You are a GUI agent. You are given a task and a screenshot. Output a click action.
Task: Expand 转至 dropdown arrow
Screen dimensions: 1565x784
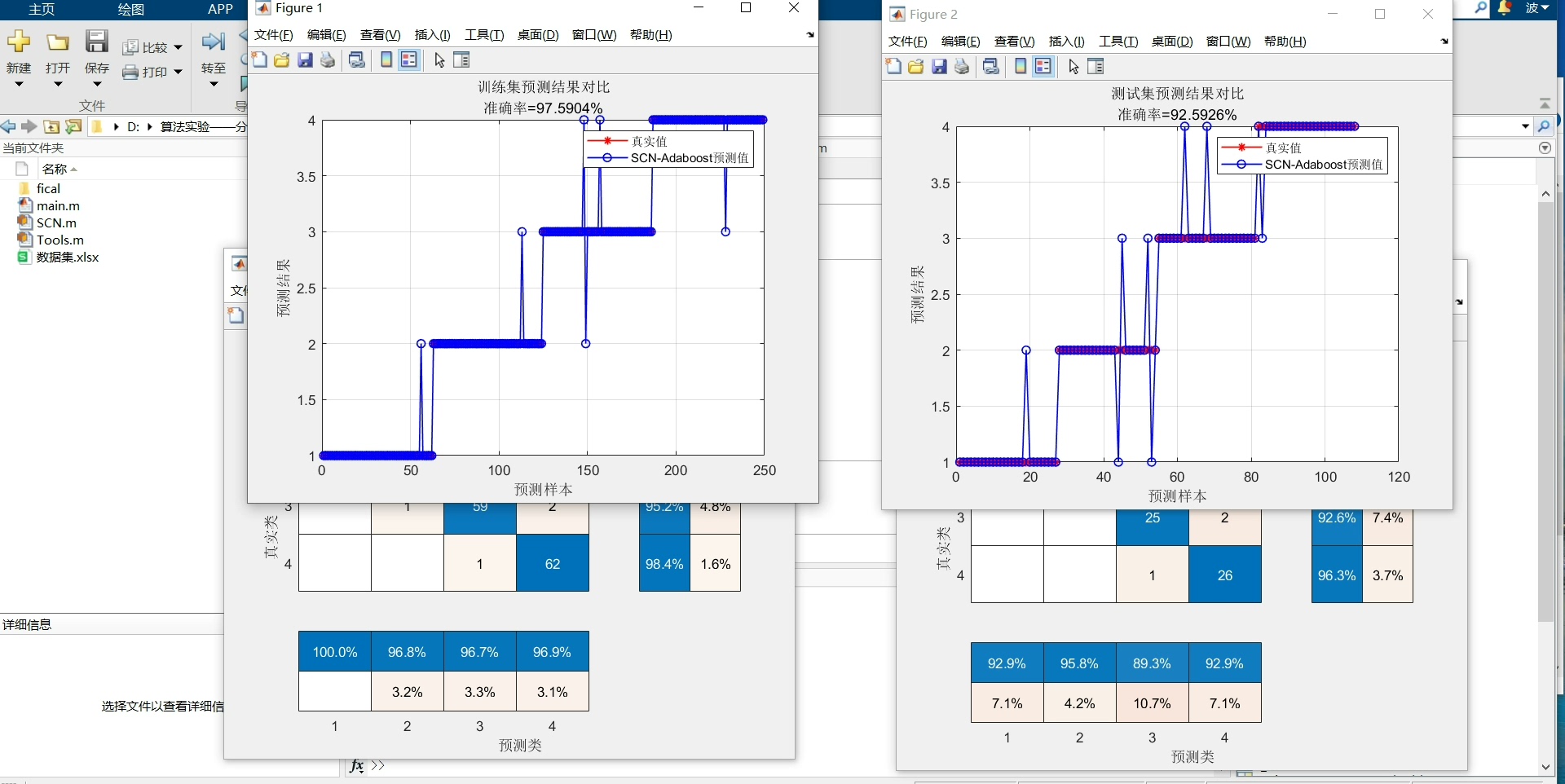click(214, 84)
